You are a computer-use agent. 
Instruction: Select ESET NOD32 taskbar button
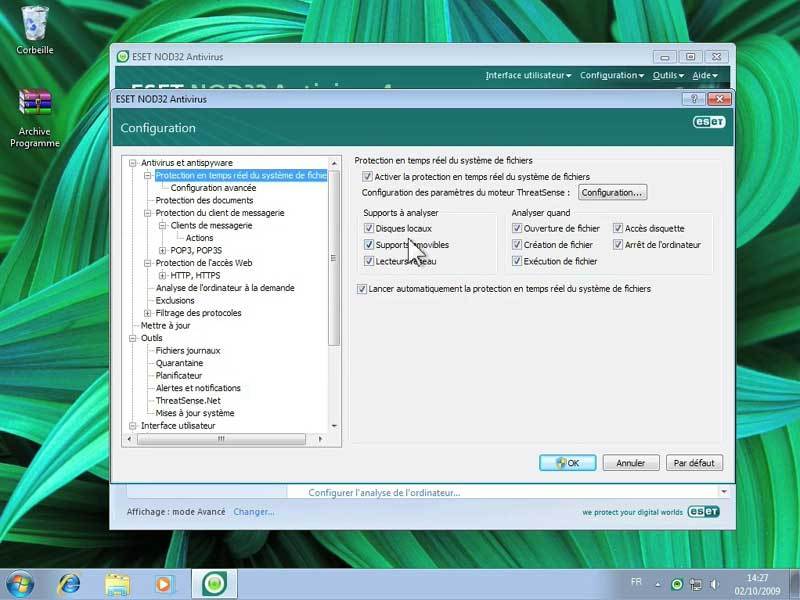point(214,584)
